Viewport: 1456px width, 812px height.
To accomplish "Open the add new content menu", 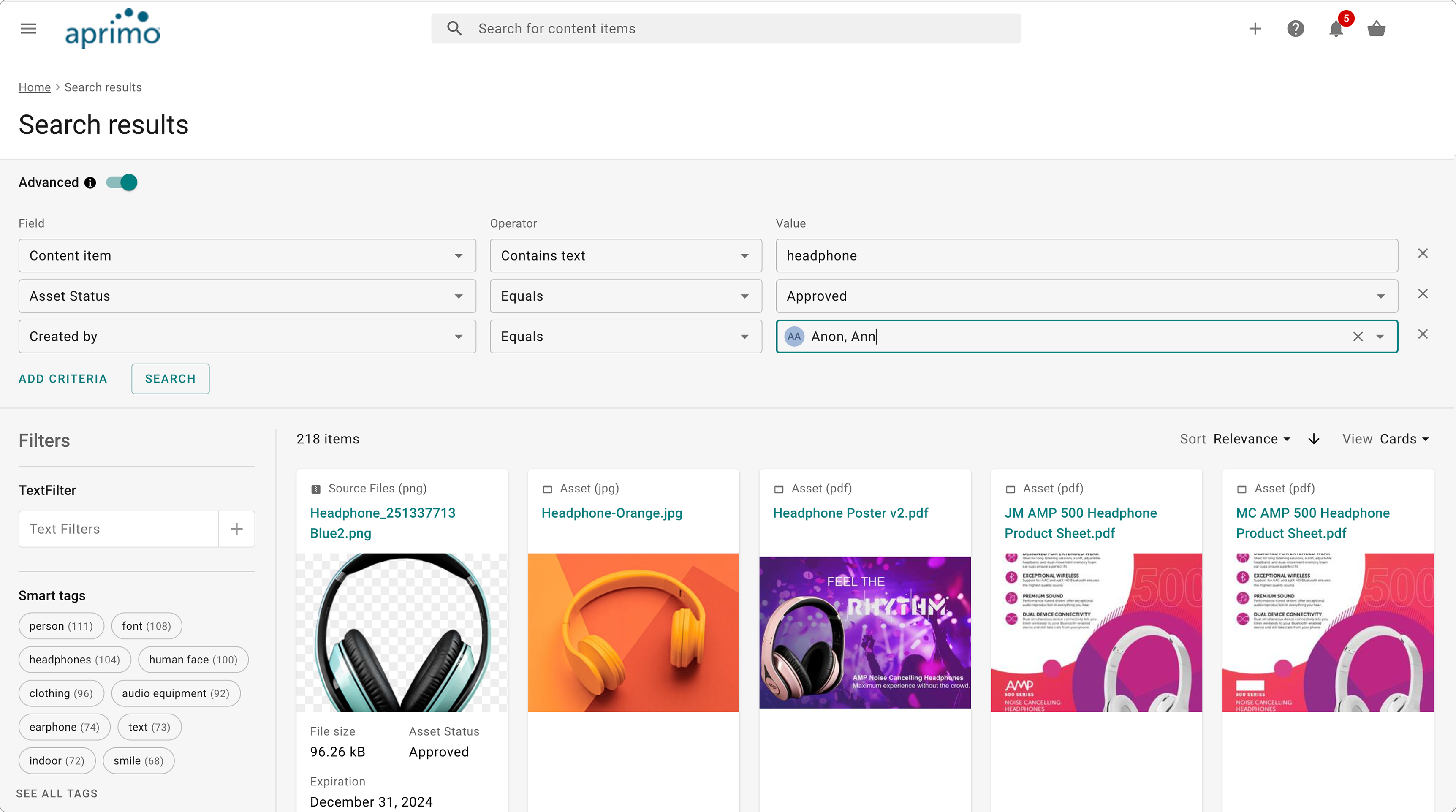I will tap(1255, 28).
